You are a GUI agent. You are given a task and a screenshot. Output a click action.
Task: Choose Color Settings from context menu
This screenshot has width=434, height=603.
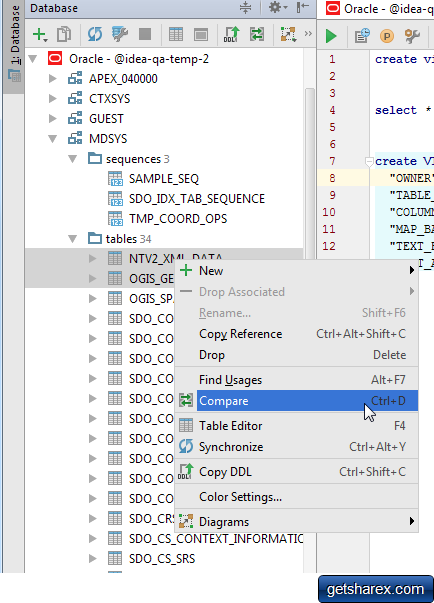click(296, 497)
